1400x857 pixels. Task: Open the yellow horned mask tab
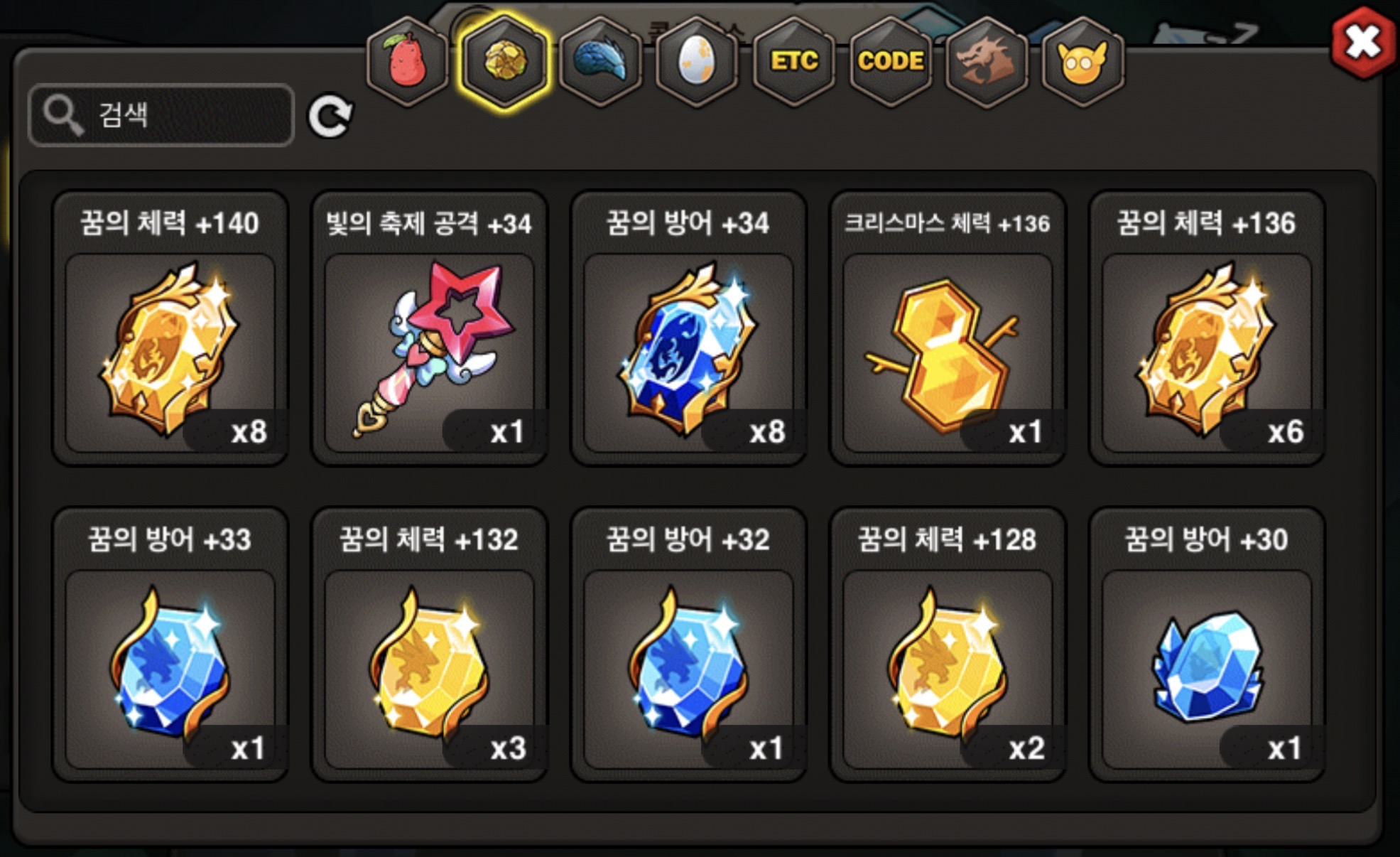point(1082,62)
